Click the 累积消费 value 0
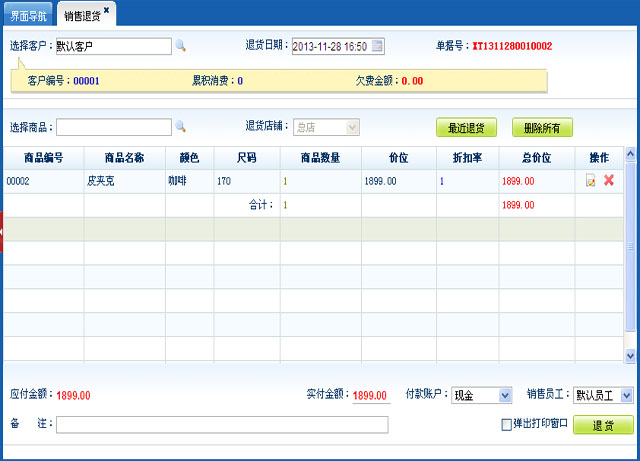The height and width of the screenshot is (461, 640). coord(240,81)
